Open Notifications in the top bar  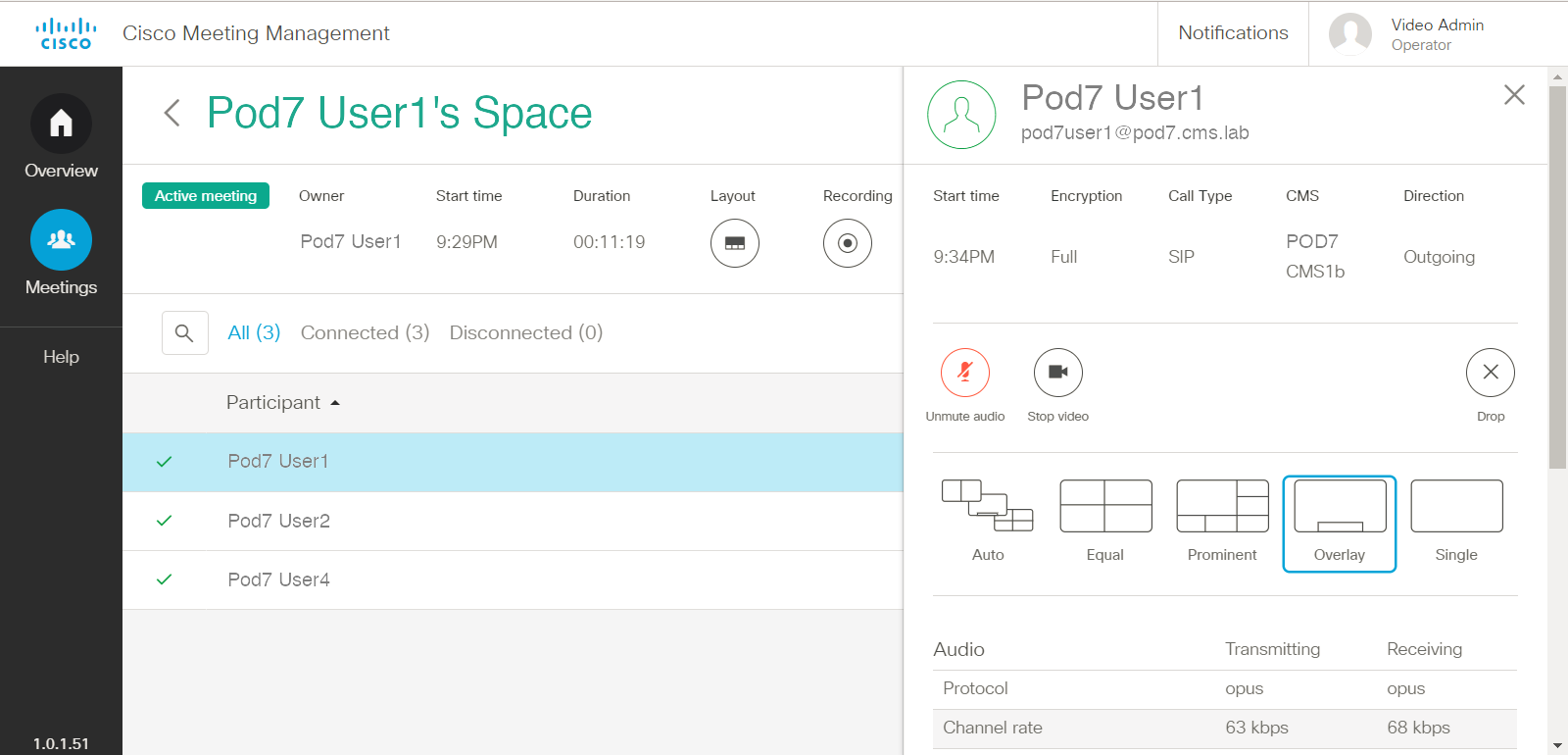(1233, 33)
